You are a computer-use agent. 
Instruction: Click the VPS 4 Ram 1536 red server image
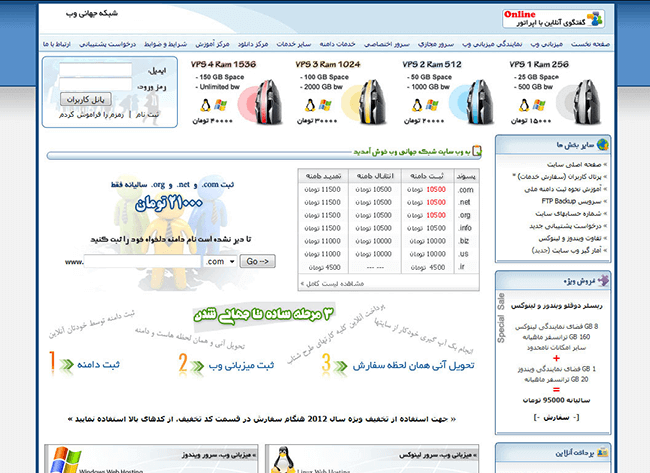[x=268, y=102]
